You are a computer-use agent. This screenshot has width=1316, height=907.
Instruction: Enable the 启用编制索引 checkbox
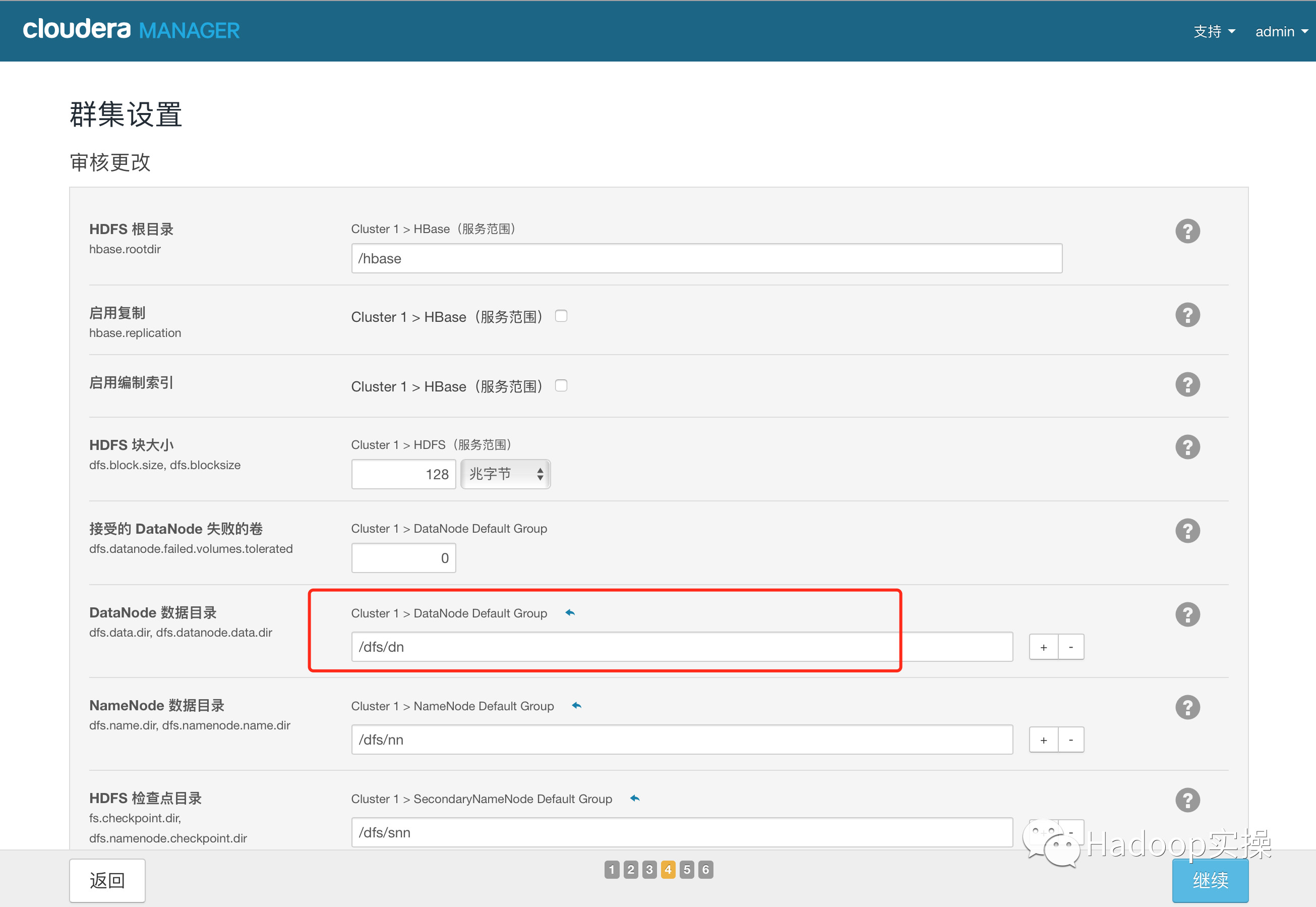coord(561,386)
